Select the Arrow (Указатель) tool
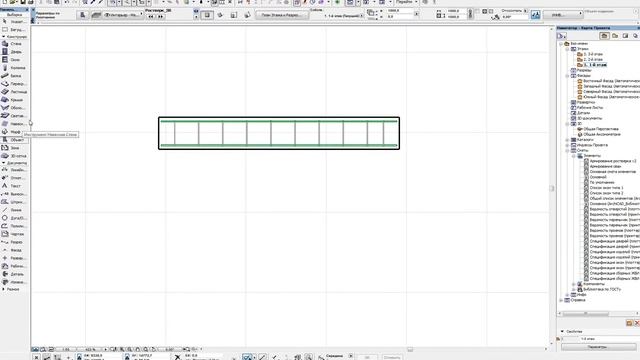The image size is (640, 360). (x=14, y=21)
